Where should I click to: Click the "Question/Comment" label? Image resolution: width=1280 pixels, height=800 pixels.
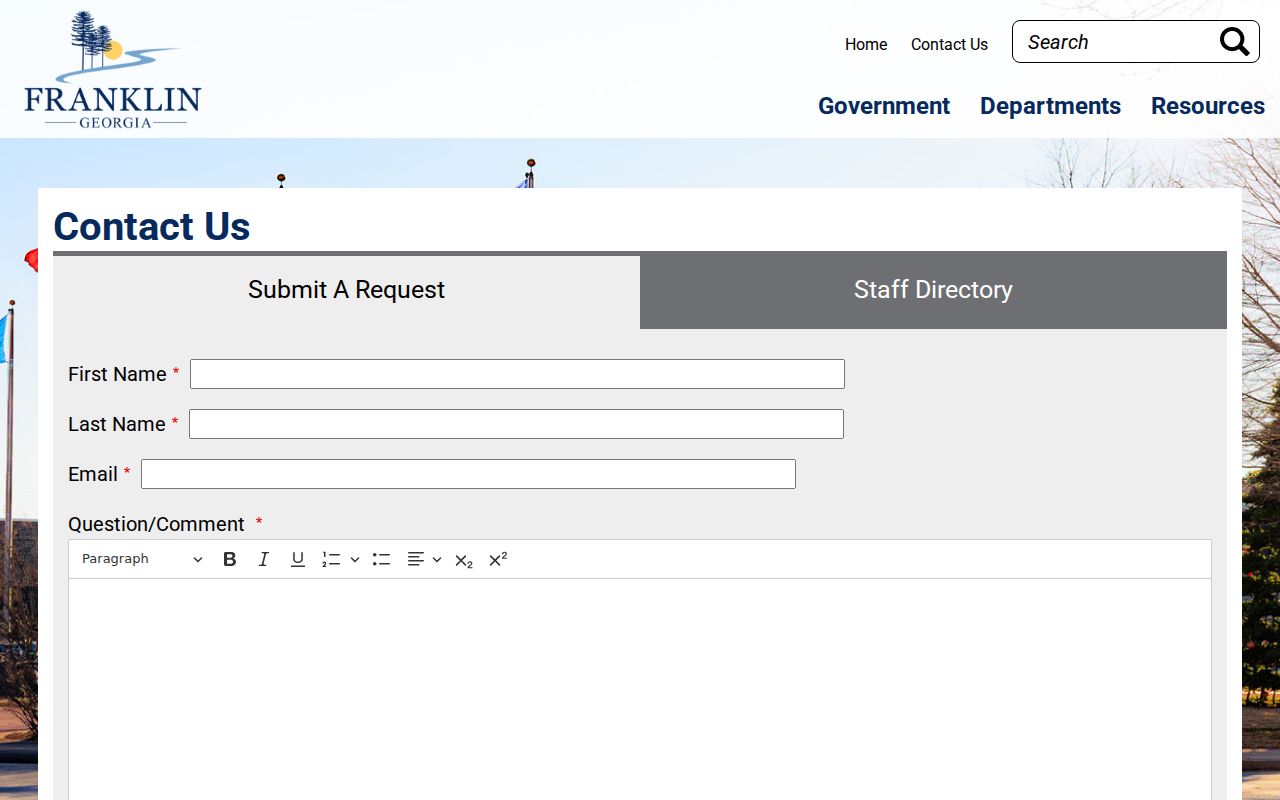[156, 524]
